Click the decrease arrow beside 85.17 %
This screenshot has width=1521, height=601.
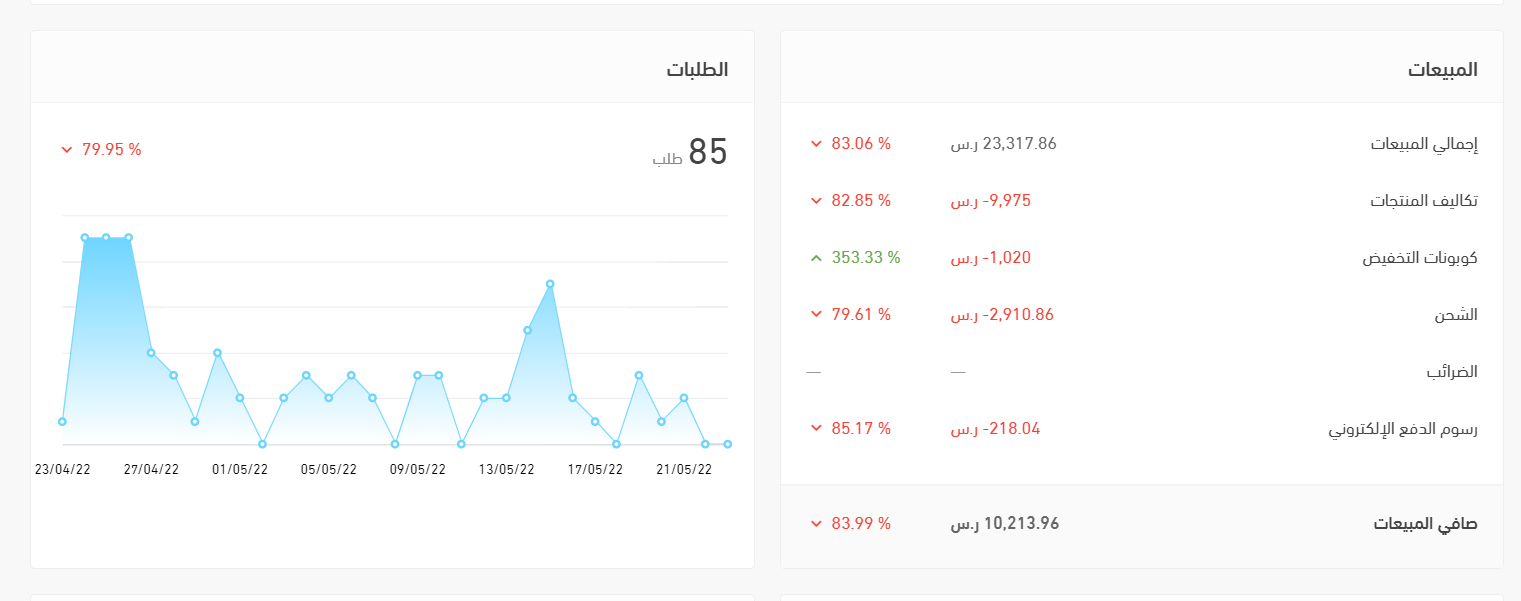click(x=816, y=429)
